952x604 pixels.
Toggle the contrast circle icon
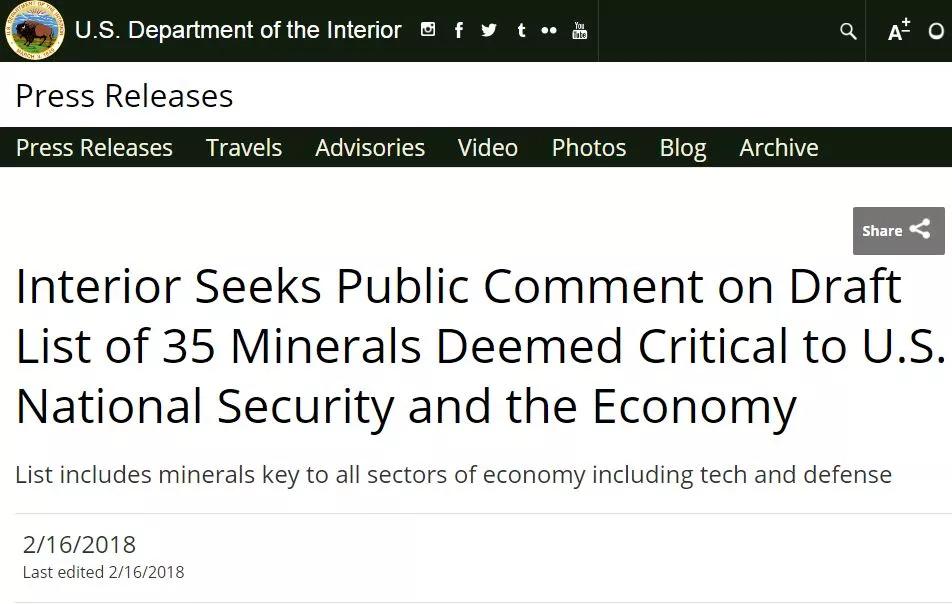937,31
